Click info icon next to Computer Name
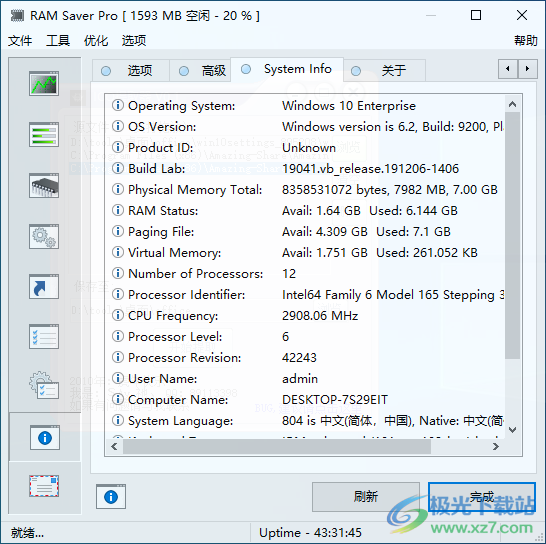546x544 pixels. 118,399
